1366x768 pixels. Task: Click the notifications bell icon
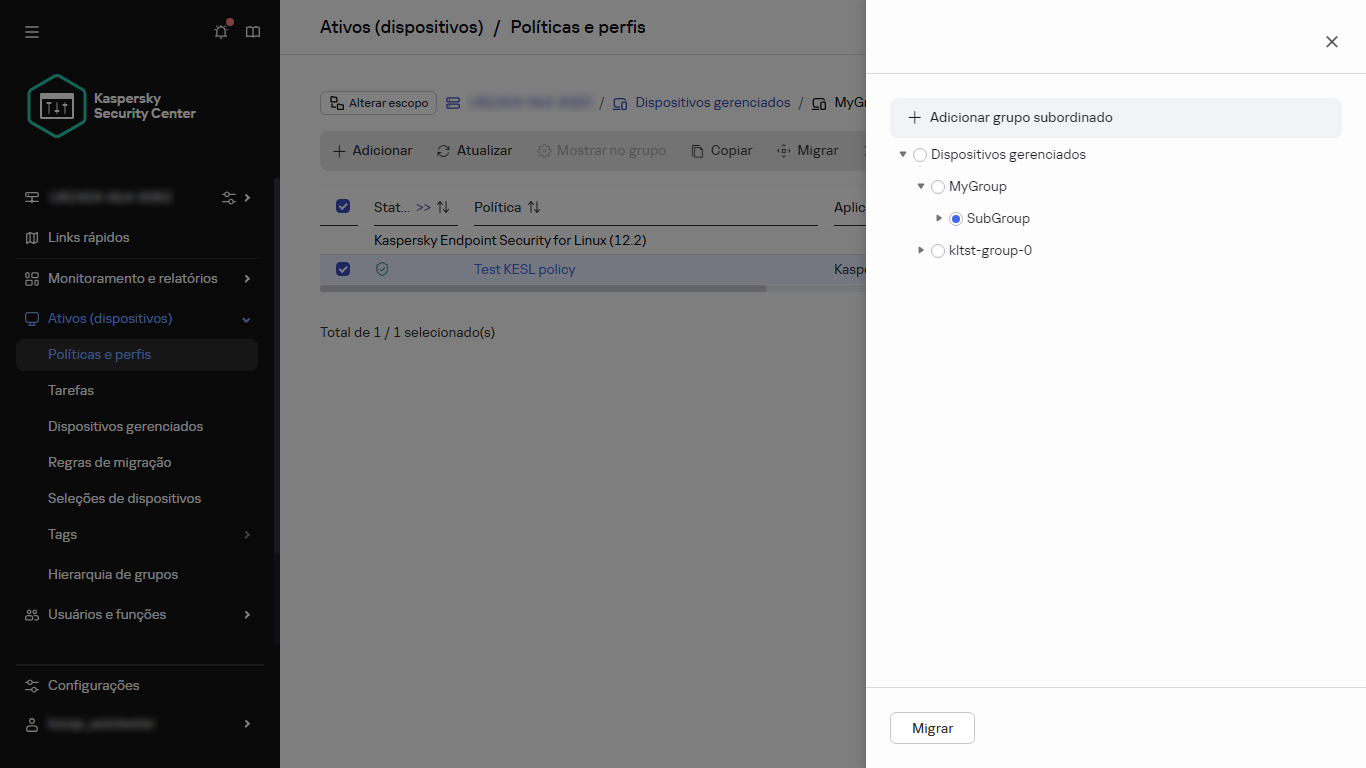point(221,32)
